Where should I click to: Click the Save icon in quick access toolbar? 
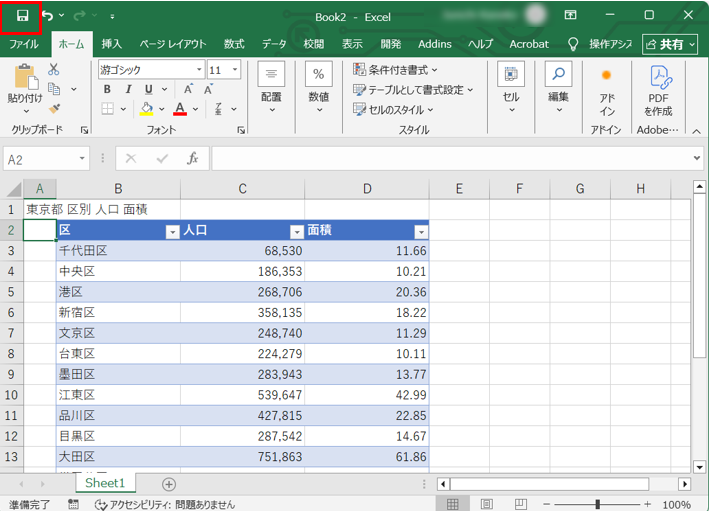click(x=22, y=16)
